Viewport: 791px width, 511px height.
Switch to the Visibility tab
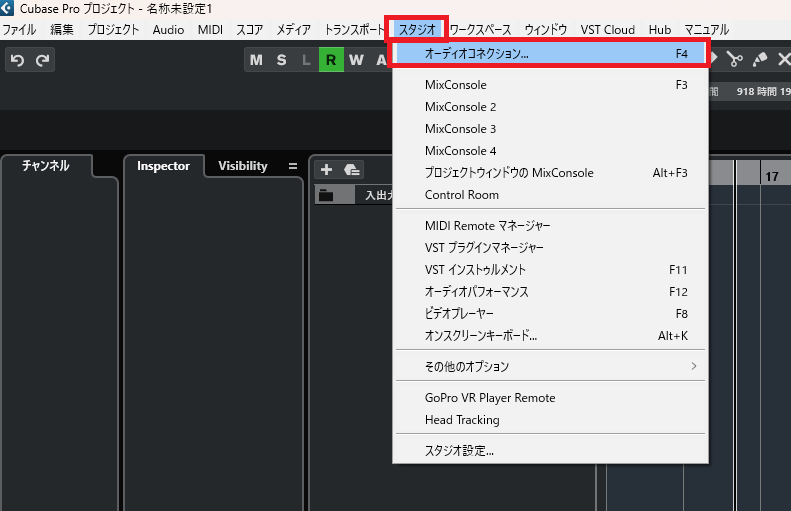243,166
